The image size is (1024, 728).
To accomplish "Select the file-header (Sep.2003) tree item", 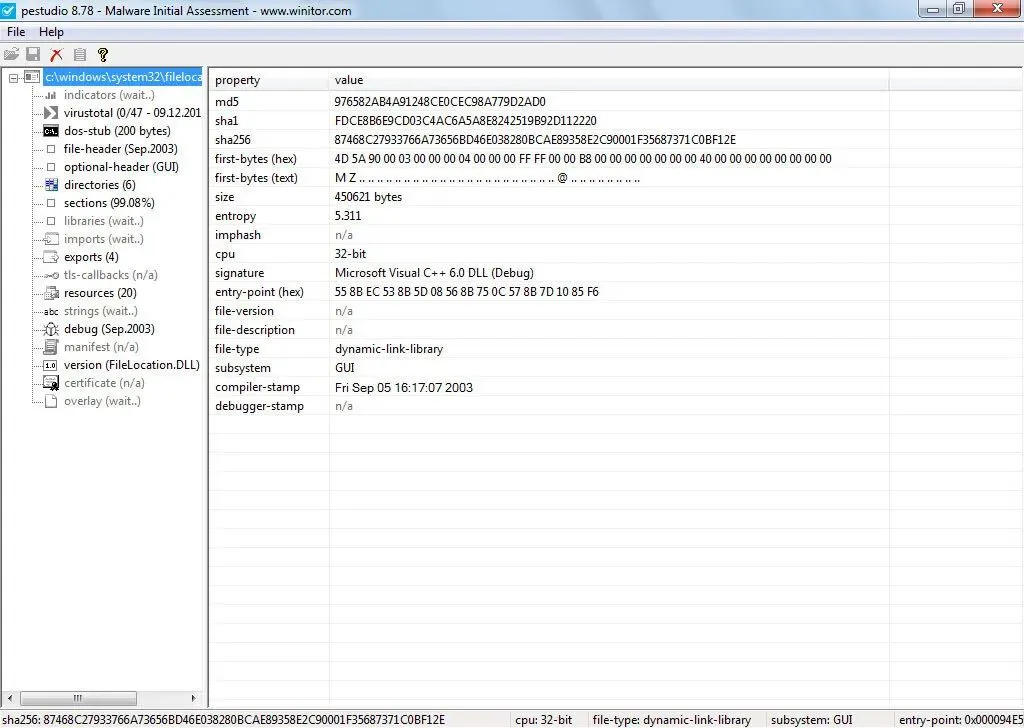I will 120,149.
